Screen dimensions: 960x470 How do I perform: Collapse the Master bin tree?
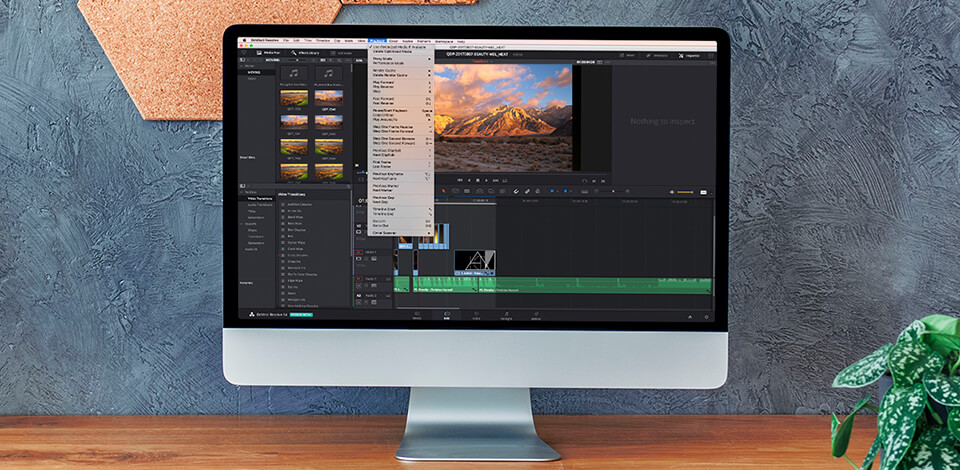click(x=242, y=66)
